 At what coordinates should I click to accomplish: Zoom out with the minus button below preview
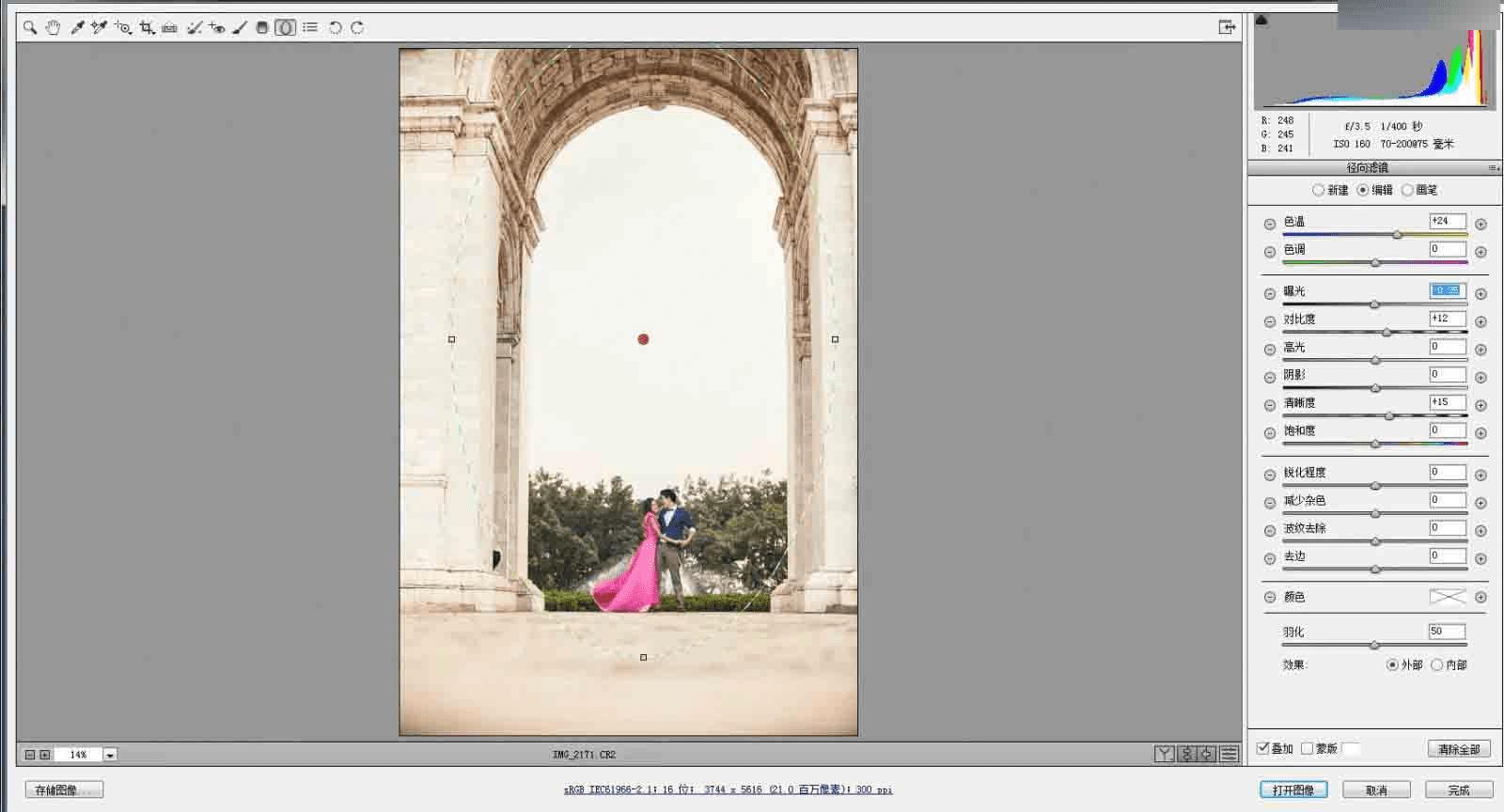point(30,755)
